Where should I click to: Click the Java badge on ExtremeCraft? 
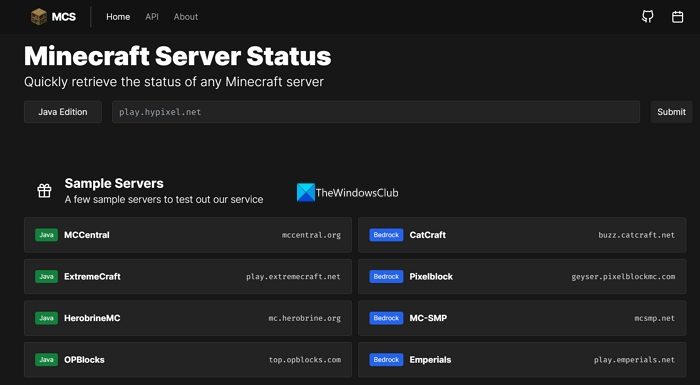coord(46,276)
